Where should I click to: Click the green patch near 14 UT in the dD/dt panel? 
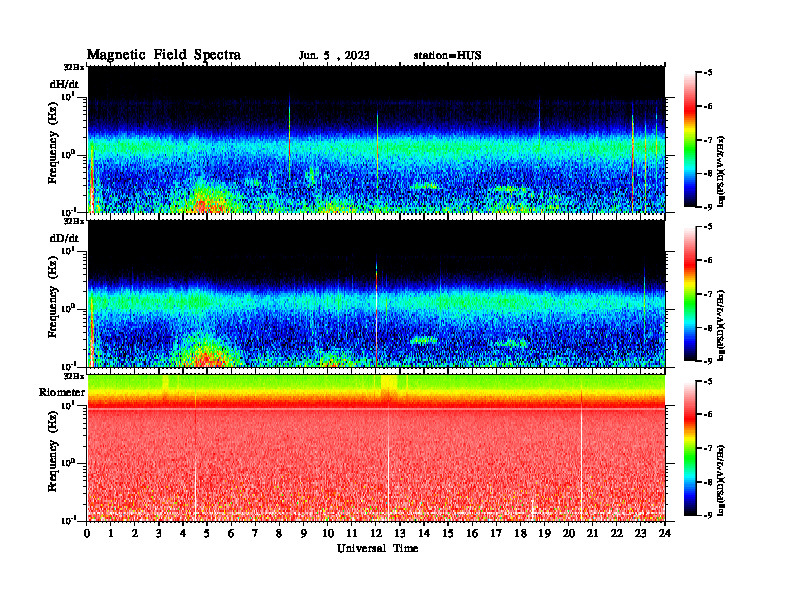click(424, 340)
